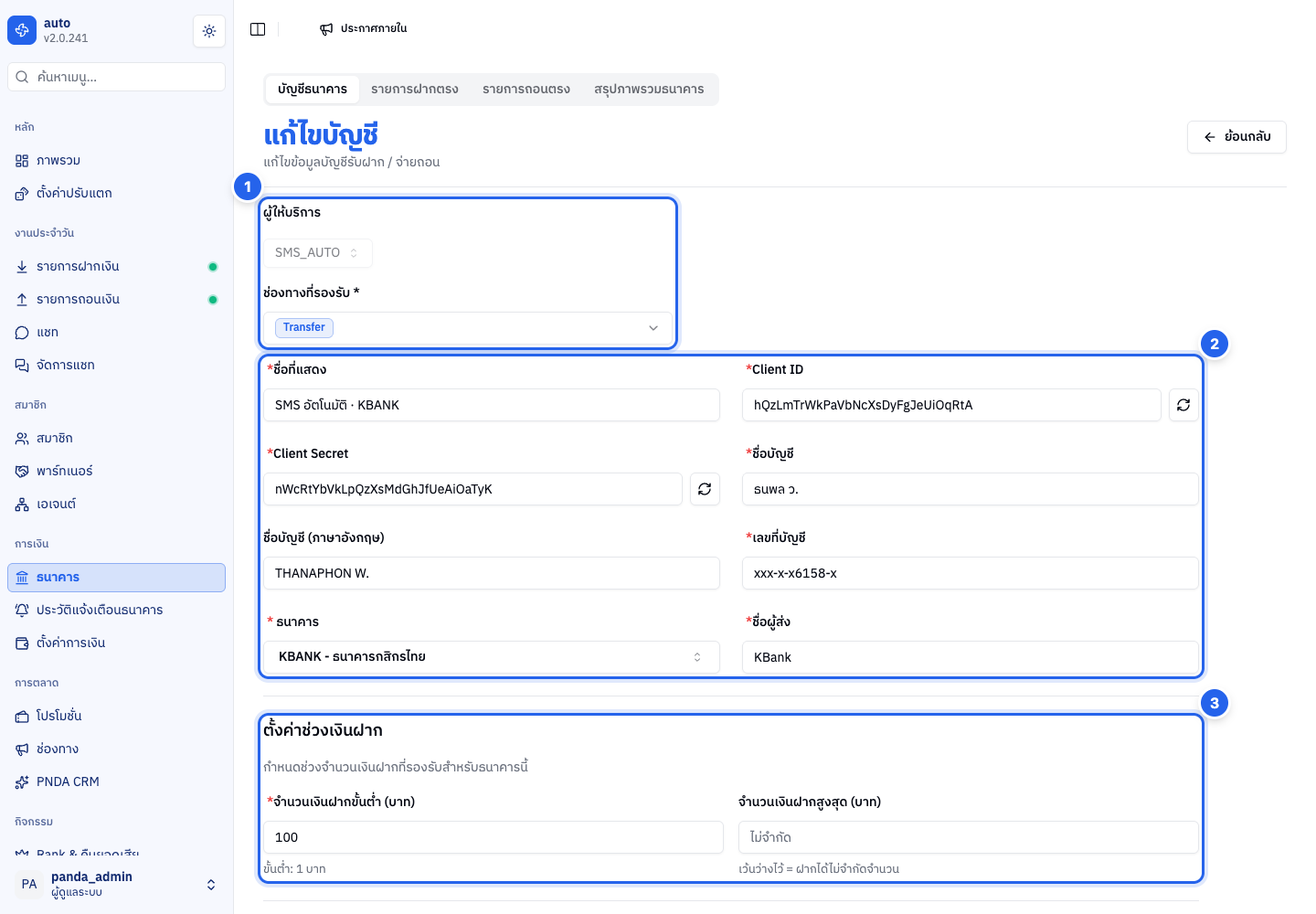Collapse the sidebar panel icon

[258, 29]
